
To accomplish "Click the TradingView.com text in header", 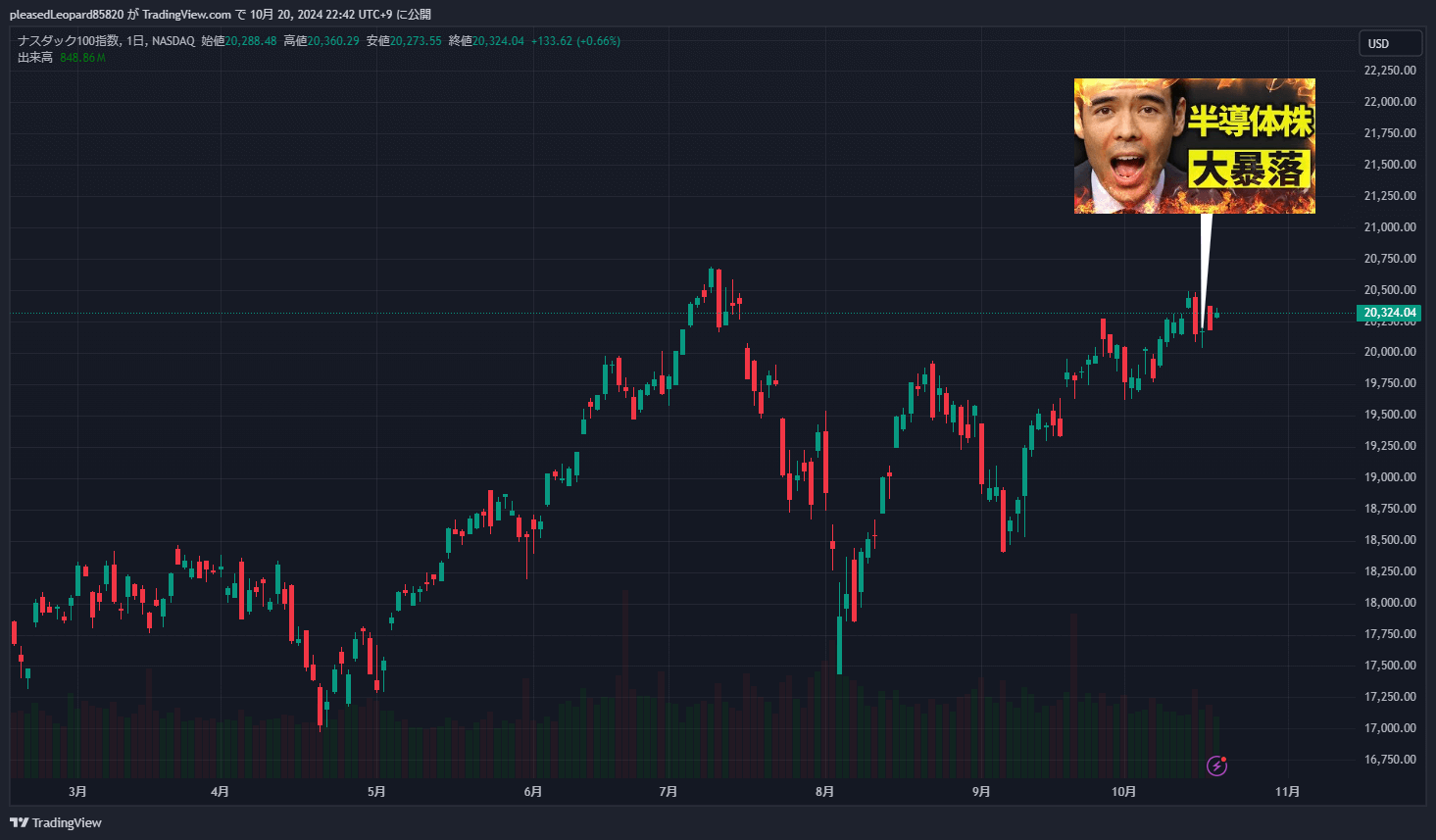I will coord(186,15).
